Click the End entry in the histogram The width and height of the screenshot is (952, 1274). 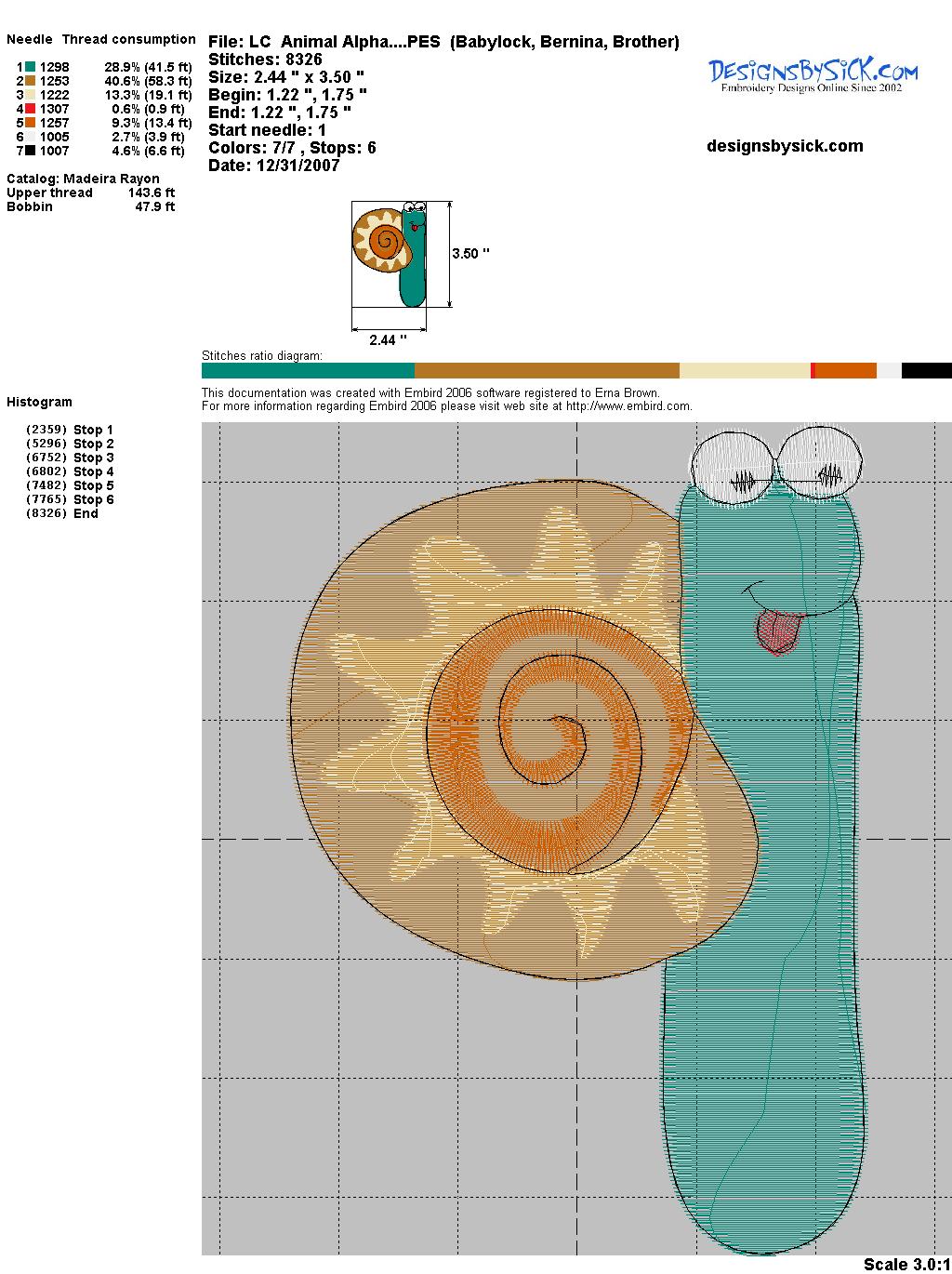86,513
